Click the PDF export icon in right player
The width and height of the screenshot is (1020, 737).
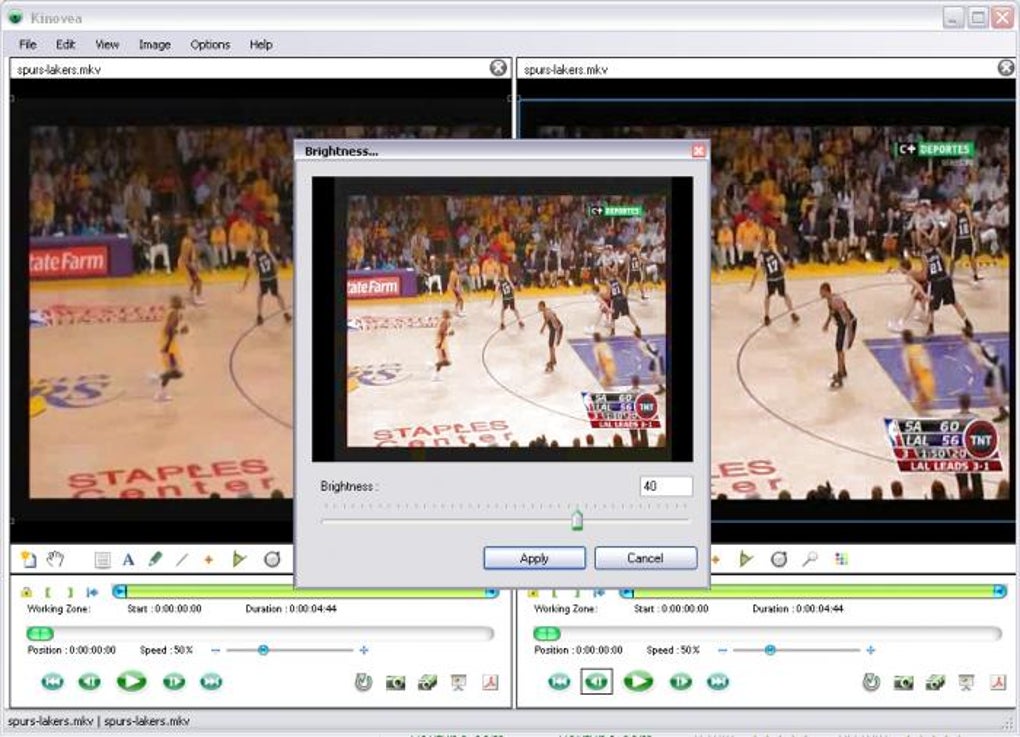point(998,682)
